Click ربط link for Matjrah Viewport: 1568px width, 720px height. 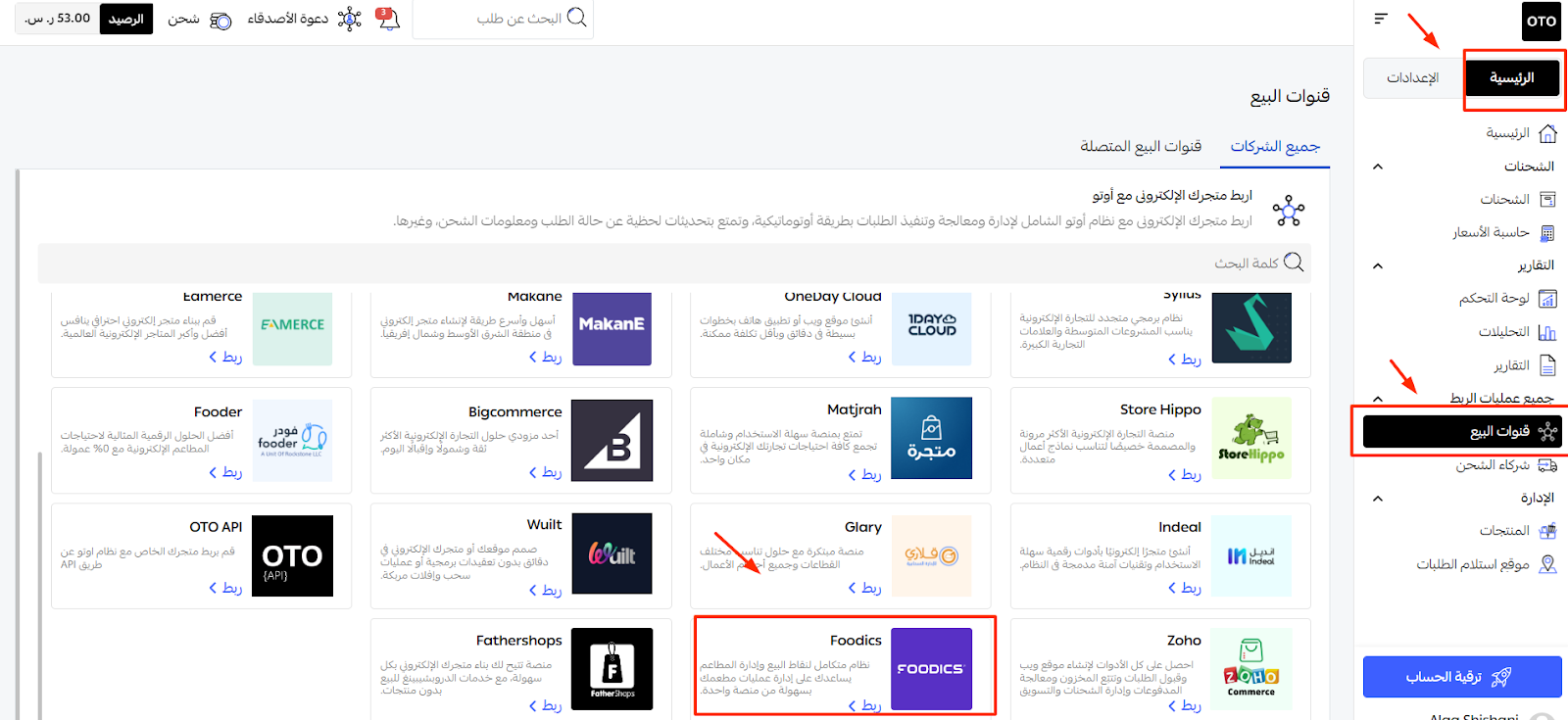pyautogui.click(x=864, y=474)
